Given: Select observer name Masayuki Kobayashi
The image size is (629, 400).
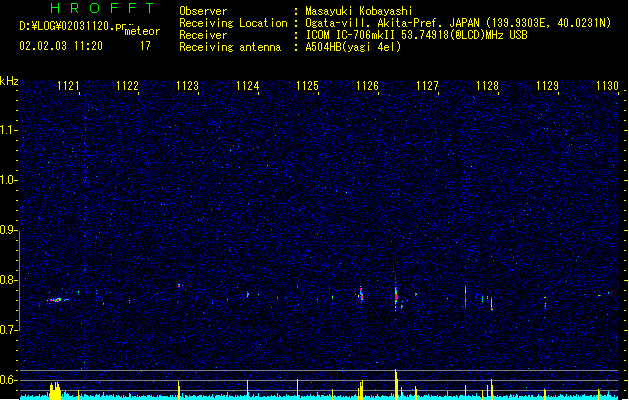Looking at the screenshot, I should 359,11.
